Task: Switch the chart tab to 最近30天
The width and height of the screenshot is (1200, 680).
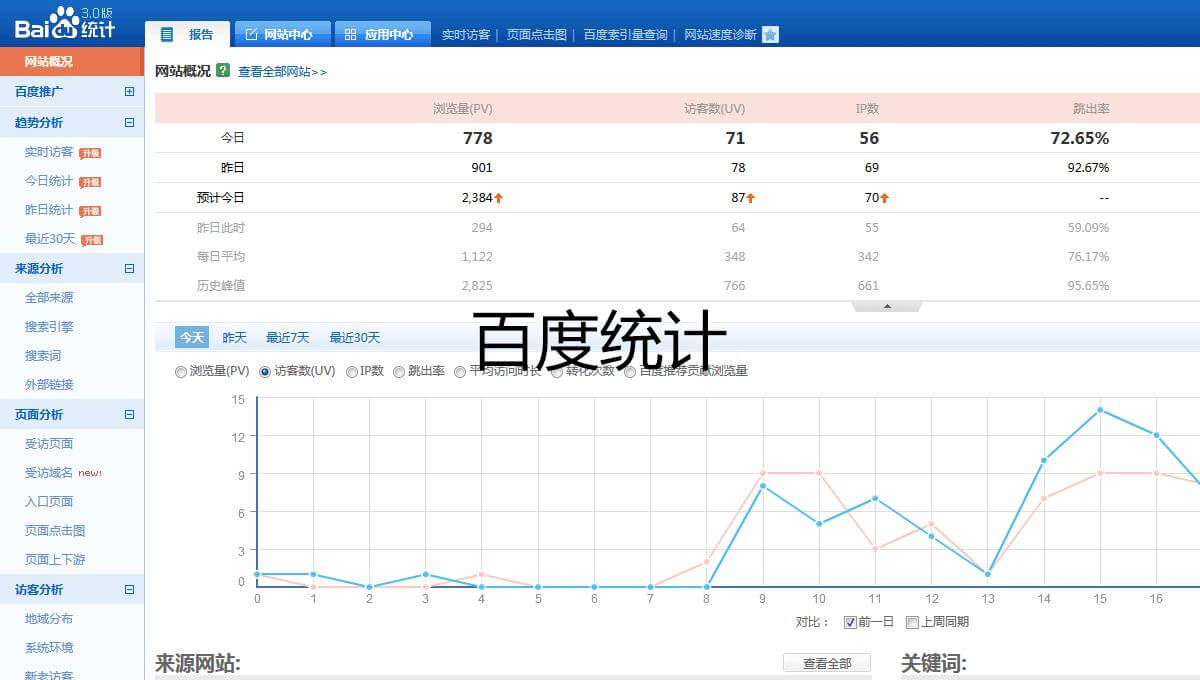Action: [355, 338]
